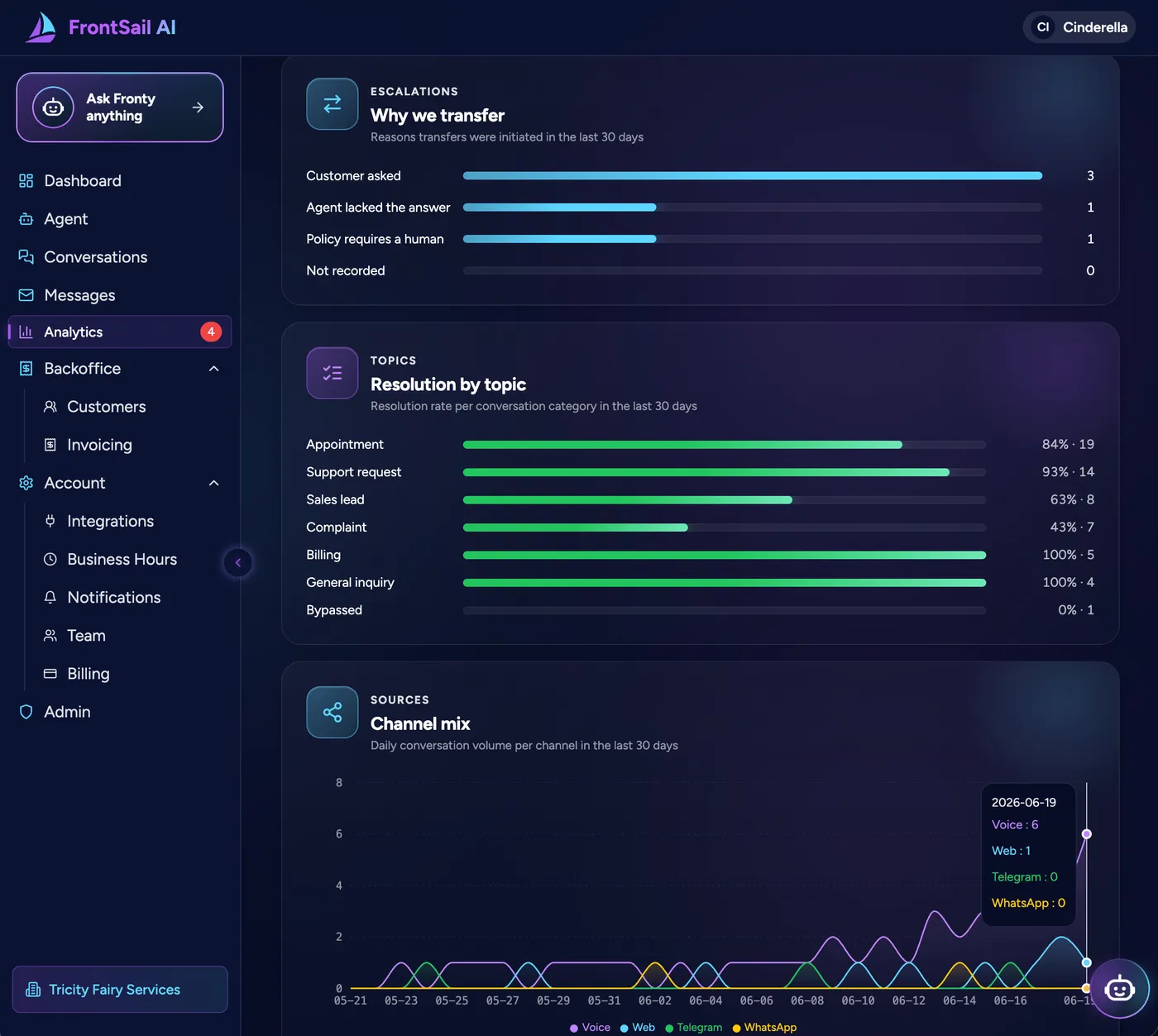
Task: Click the 06-08 date on chart axis
Action: (807, 1000)
